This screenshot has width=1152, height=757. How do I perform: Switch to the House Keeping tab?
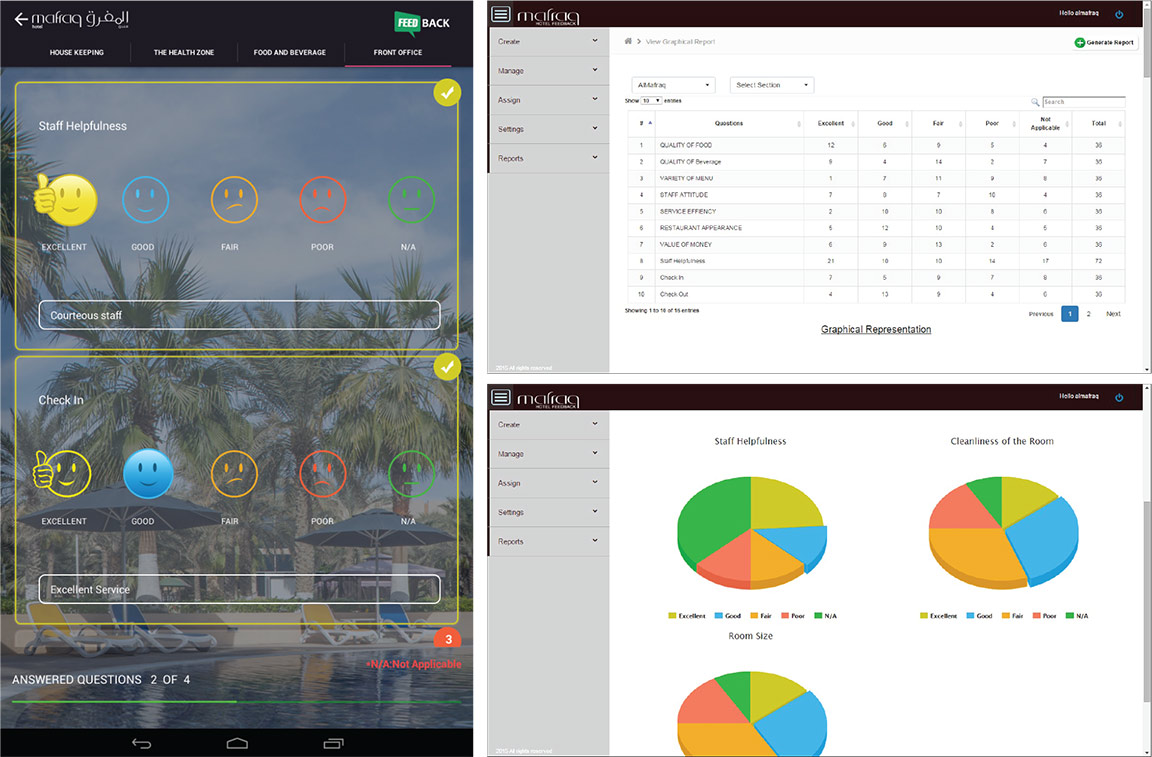point(76,53)
